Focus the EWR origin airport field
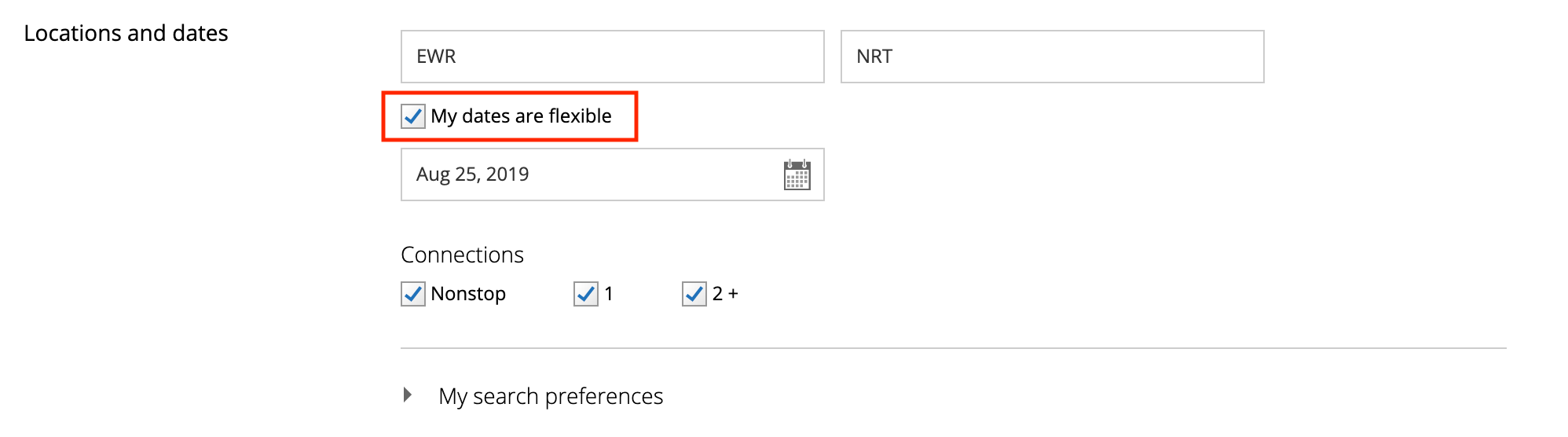This screenshot has height=437, width=1568. [x=613, y=57]
